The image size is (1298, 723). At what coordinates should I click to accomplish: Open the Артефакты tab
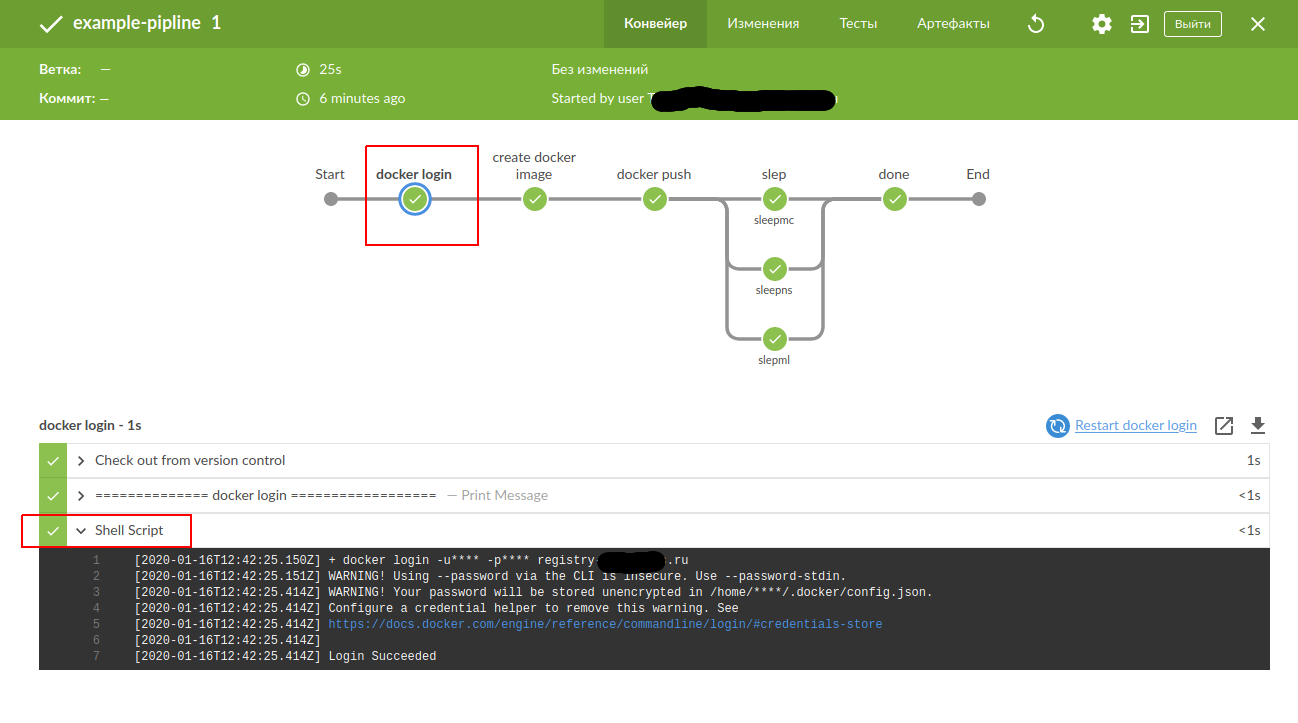(953, 24)
